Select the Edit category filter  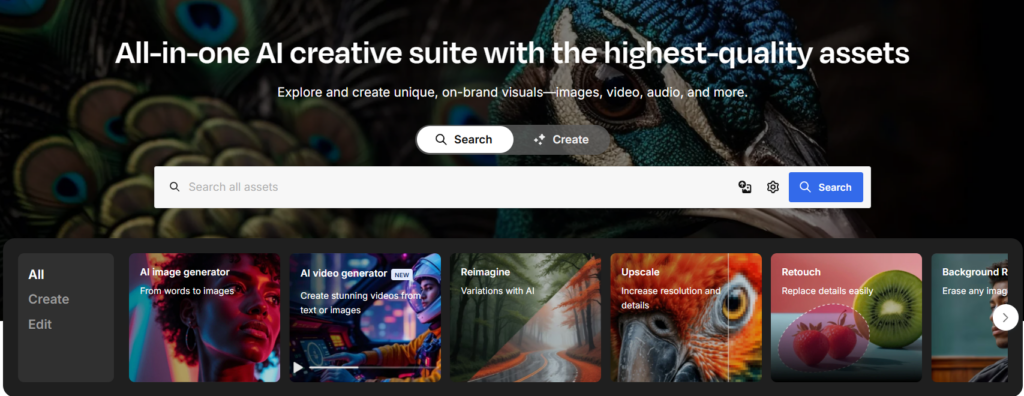coord(40,324)
